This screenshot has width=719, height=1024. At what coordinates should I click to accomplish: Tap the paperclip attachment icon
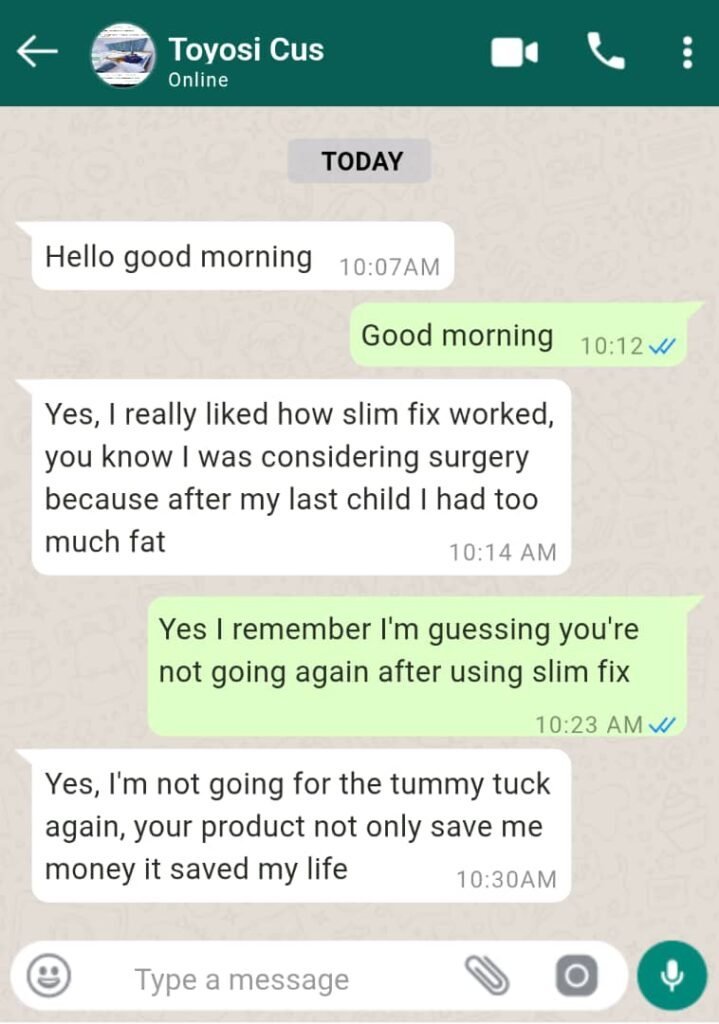pyautogui.click(x=487, y=976)
